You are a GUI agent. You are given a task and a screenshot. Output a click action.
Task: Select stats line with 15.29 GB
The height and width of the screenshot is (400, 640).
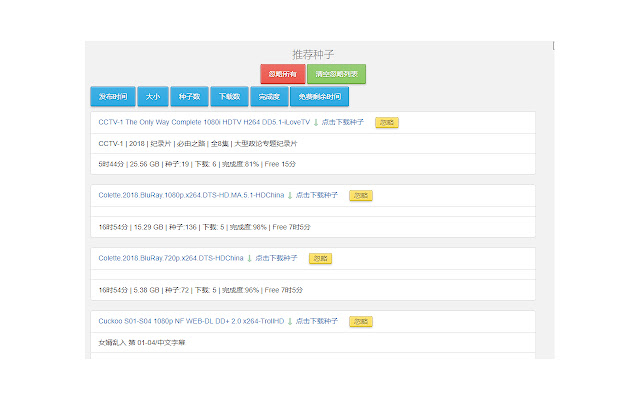[x=204, y=227]
